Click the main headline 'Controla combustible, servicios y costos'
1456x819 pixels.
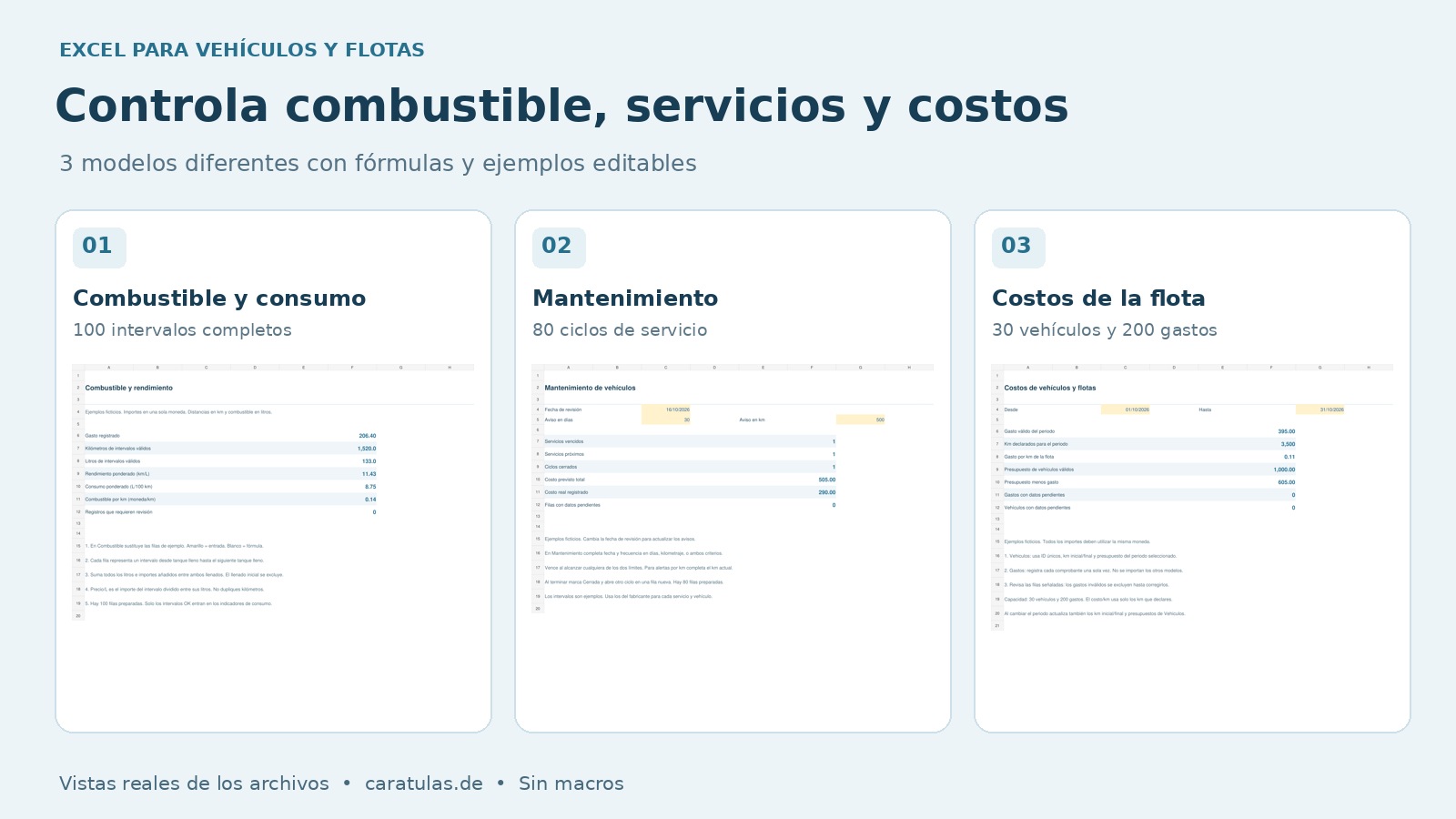tap(561, 106)
